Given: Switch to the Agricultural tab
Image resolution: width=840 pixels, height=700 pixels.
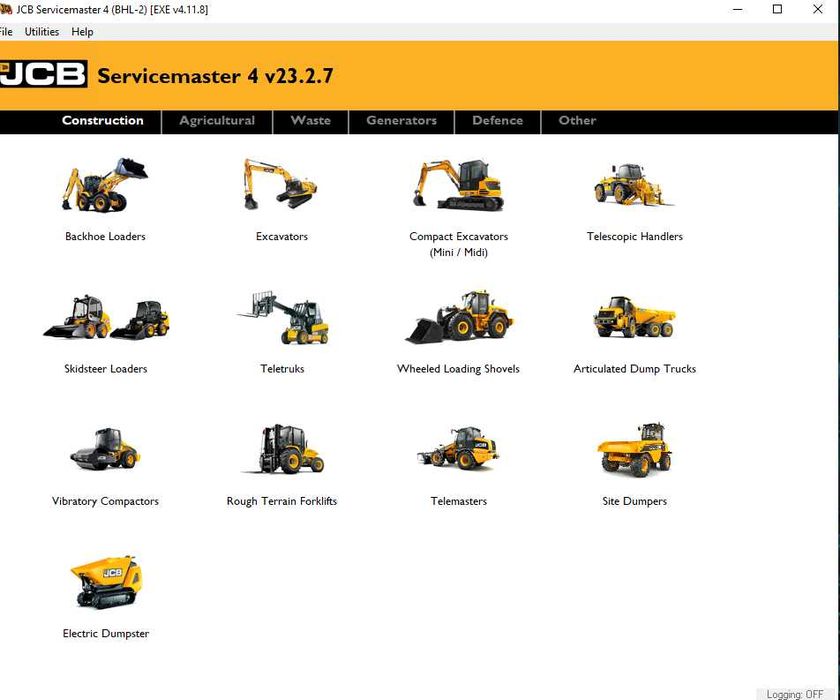Looking at the screenshot, I should point(217,121).
